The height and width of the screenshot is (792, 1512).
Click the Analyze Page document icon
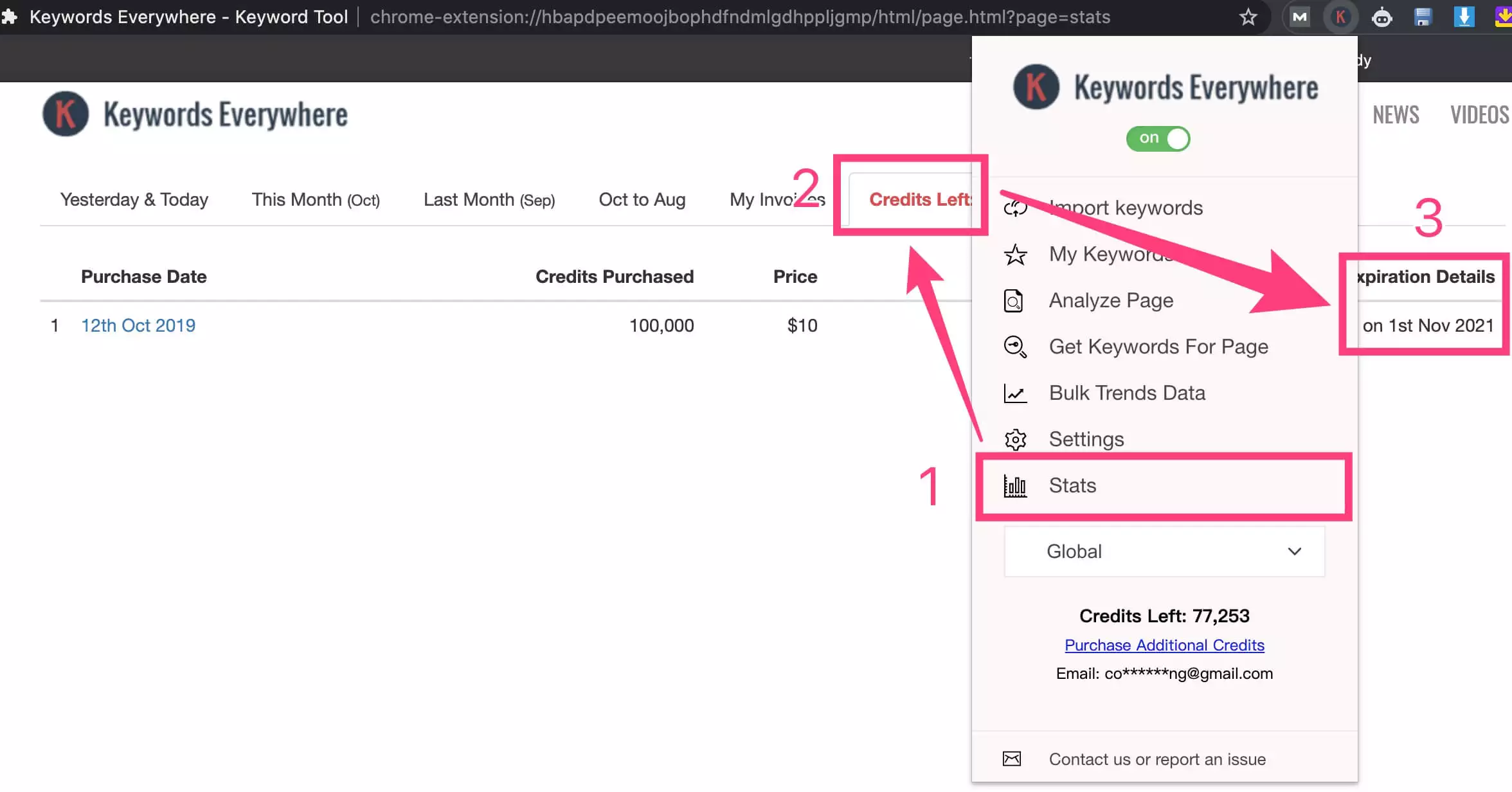1014,301
